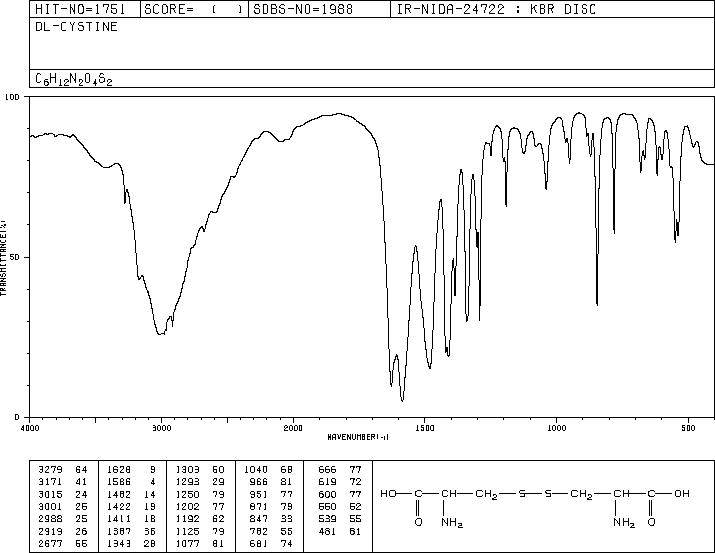Click the 847 peak value
715x553 pixels.
pyautogui.click(x=259, y=519)
